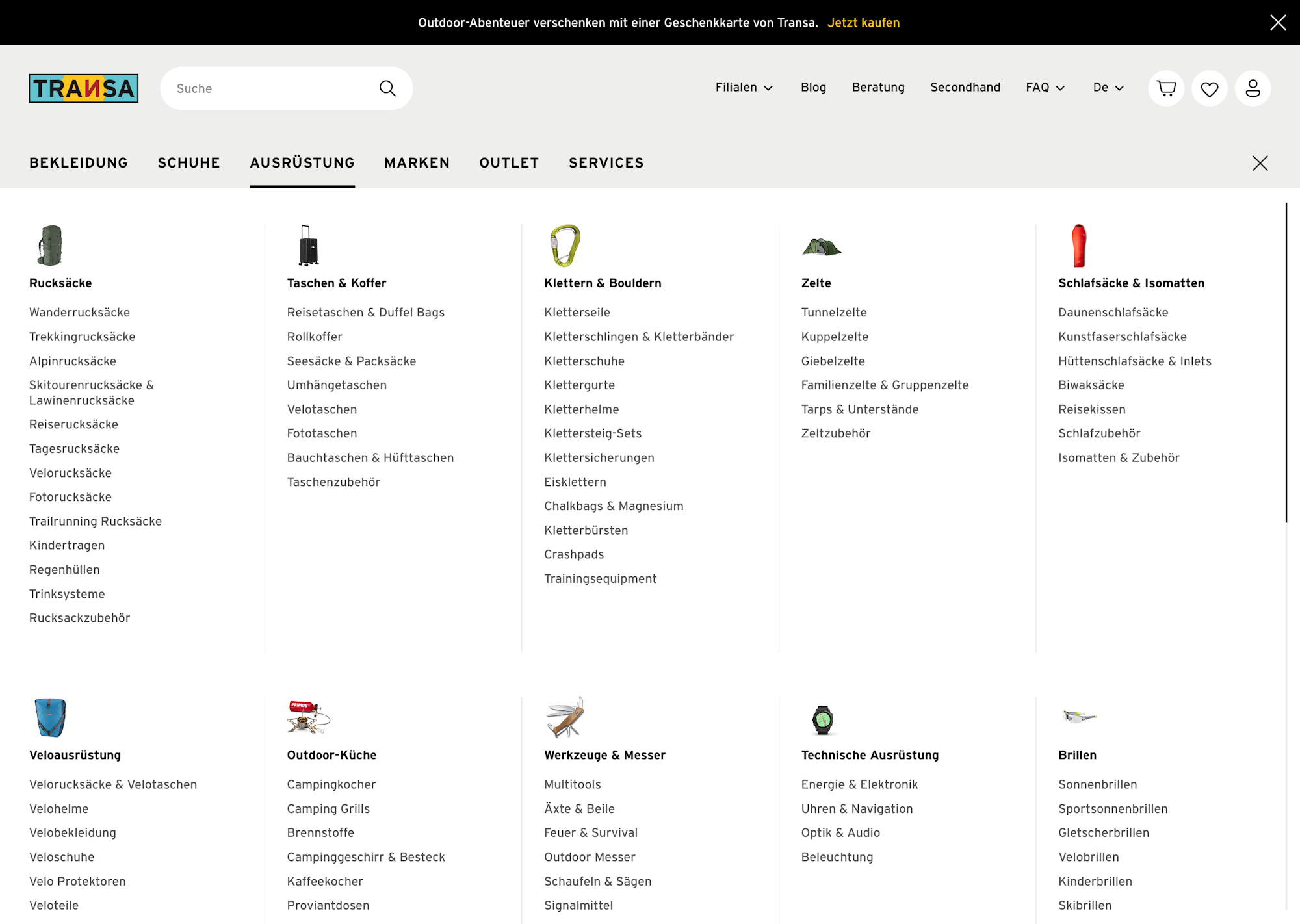Click the search magnifier icon
This screenshot has width=1300, height=924.
(387, 88)
